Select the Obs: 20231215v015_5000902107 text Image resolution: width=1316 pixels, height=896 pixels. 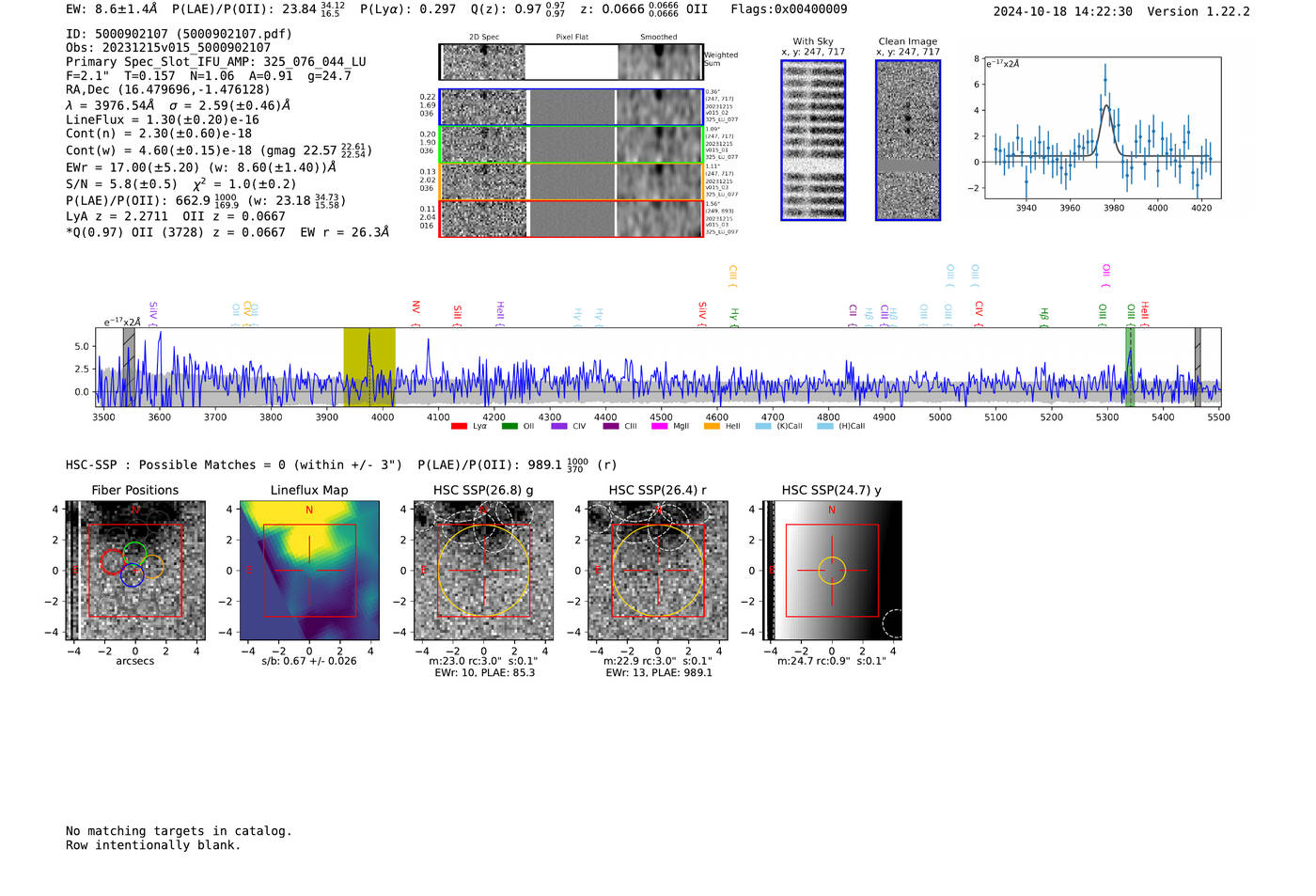click(x=168, y=48)
